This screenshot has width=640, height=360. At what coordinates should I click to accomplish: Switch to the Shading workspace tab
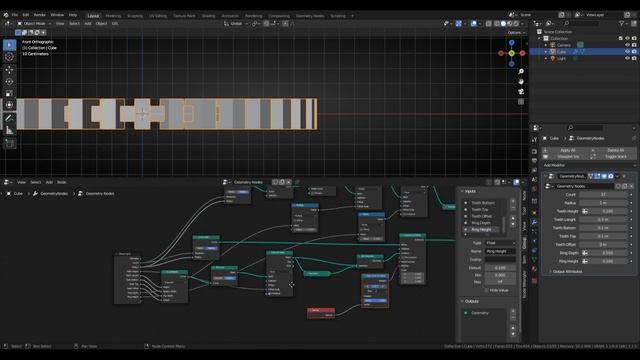[x=208, y=16]
